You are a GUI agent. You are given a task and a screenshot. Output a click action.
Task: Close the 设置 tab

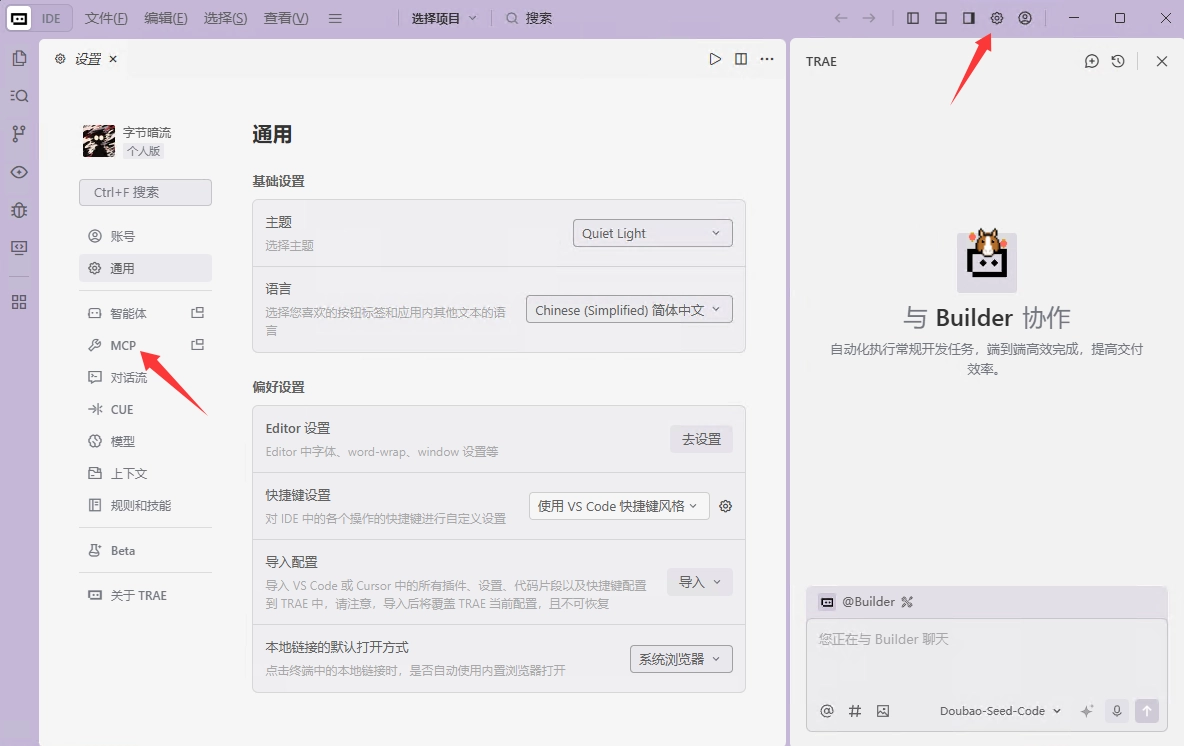[113, 59]
